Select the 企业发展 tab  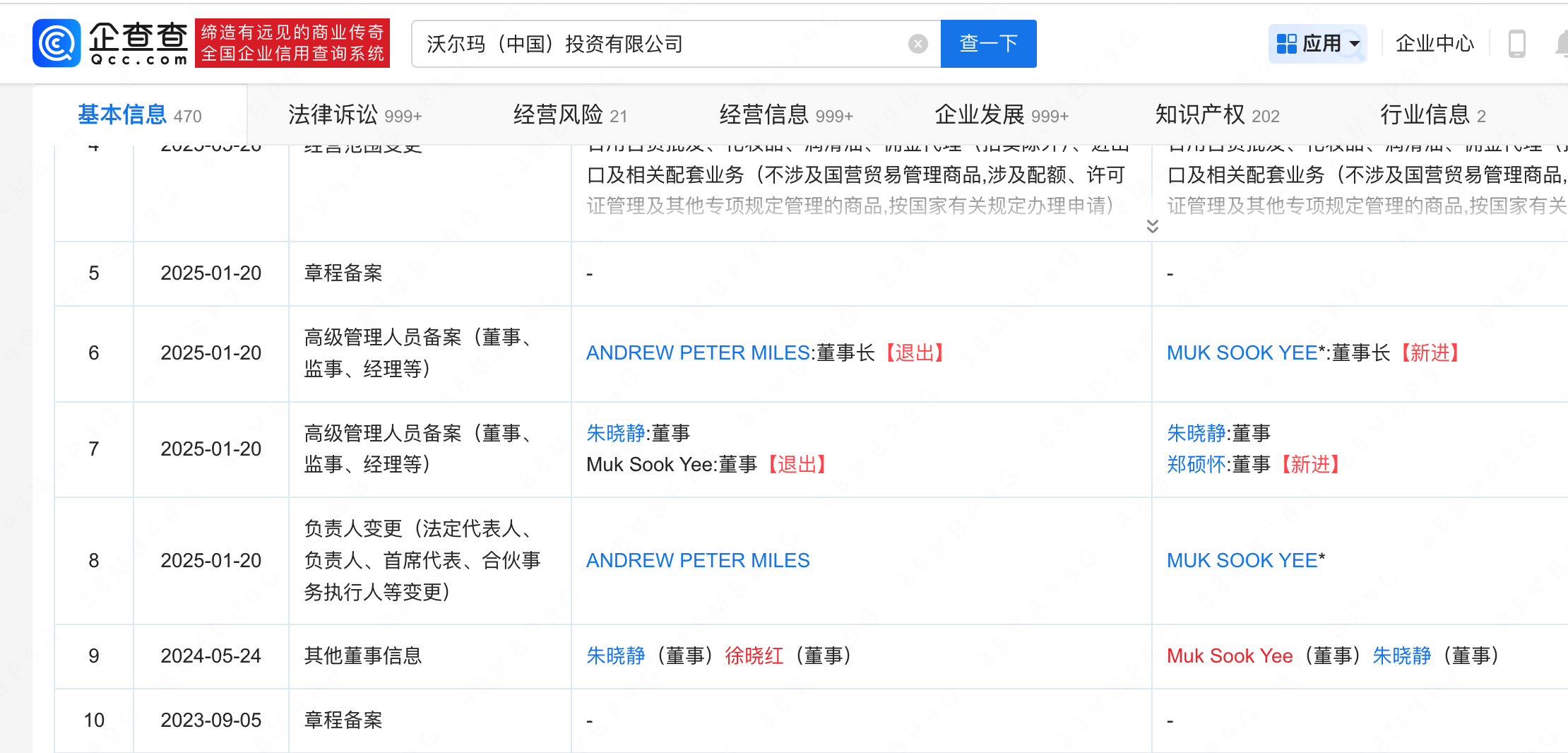(x=1001, y=114)
